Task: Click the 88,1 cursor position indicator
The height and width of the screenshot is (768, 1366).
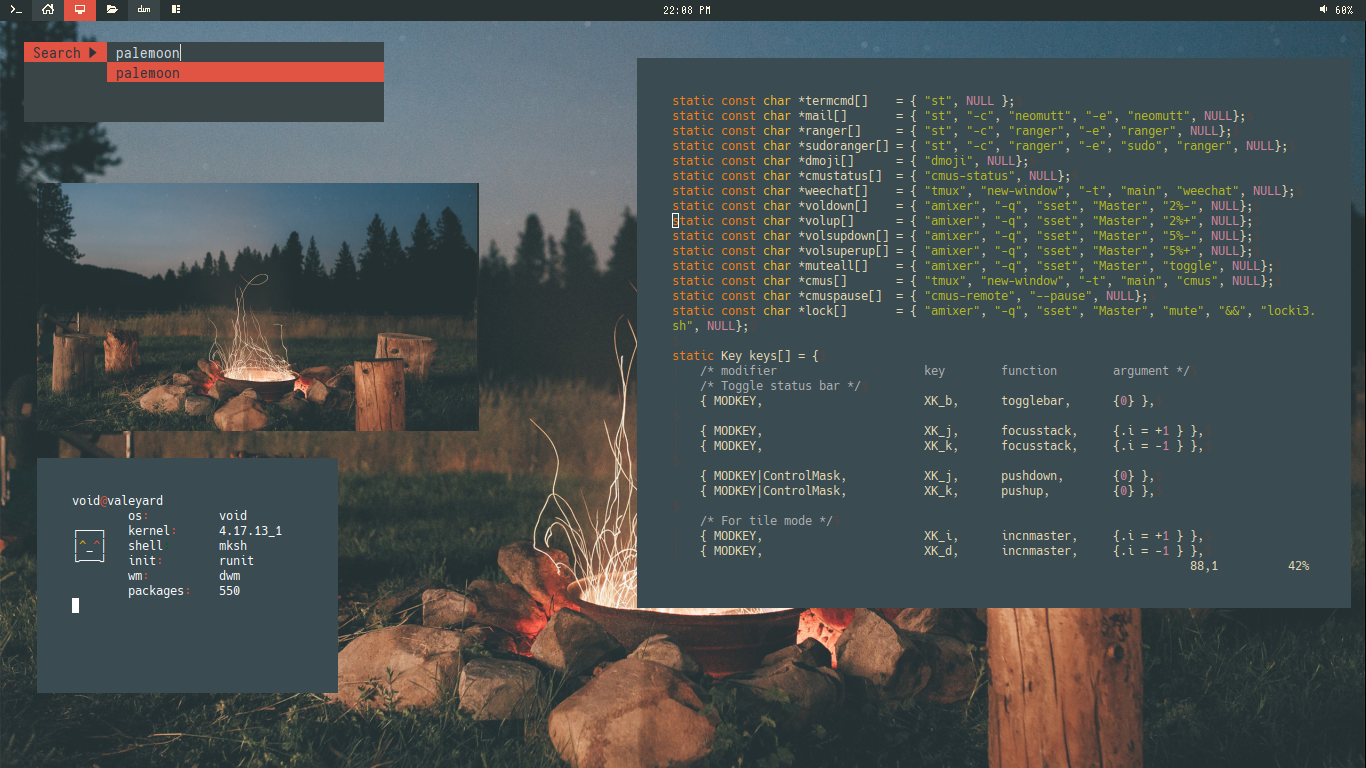Action: (x=1203, y=566)
